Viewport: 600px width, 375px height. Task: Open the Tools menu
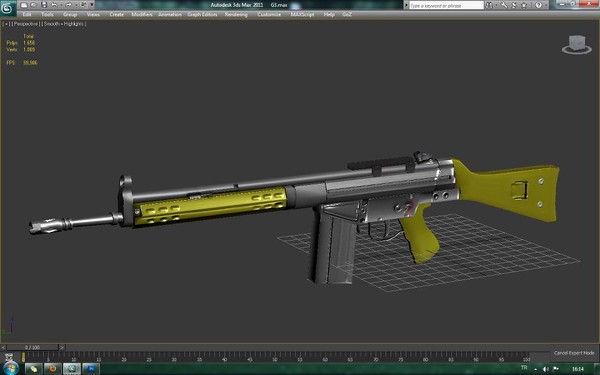point(47,15)
